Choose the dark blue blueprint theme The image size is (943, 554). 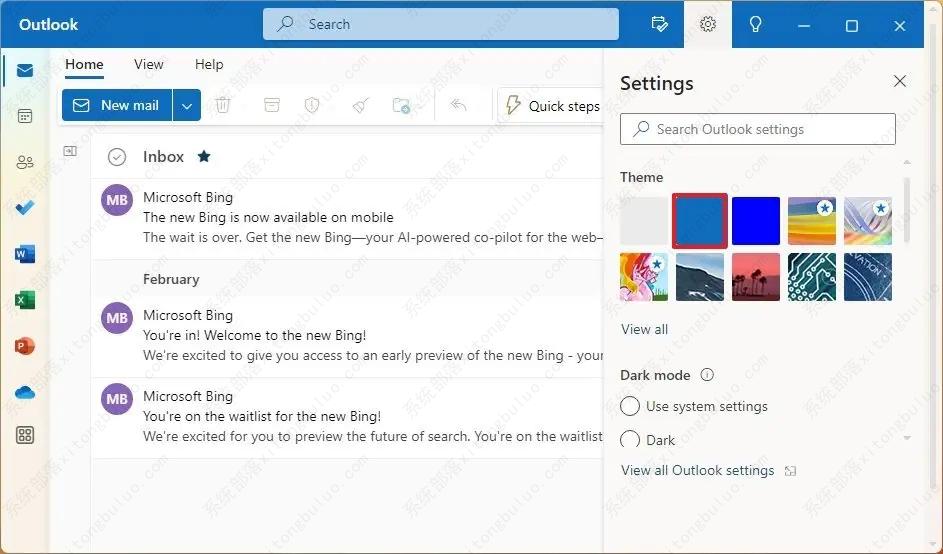pyautogui.click(x=868, y=277)
